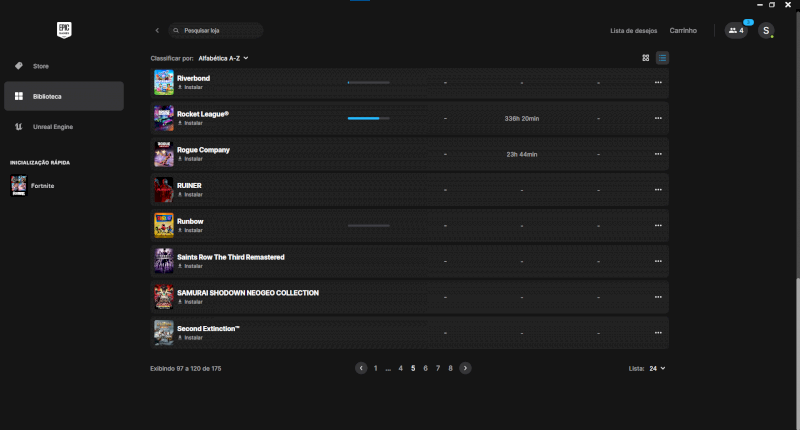800x430 pixels.
Task: Go back using the back arrow
Action: point(157,31)
